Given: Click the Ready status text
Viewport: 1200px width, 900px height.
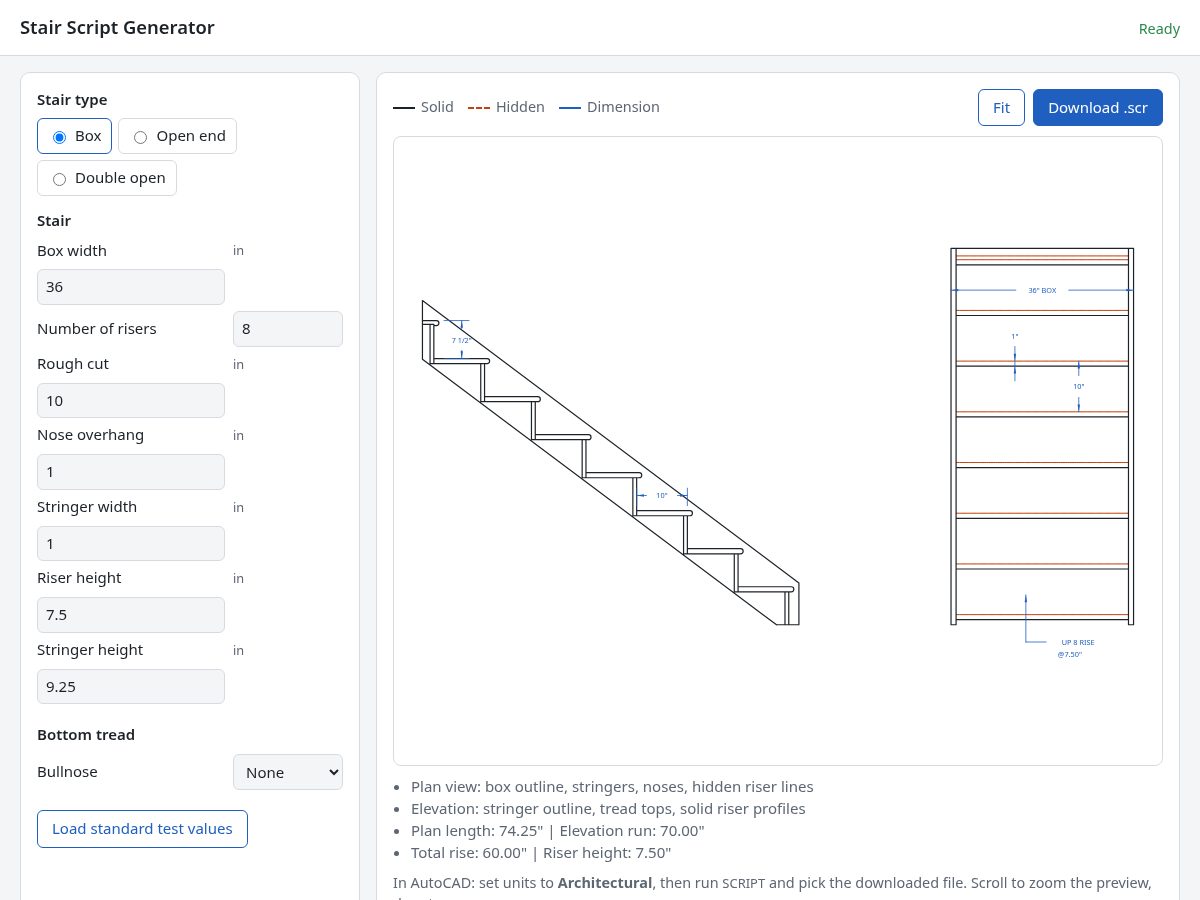Looking at the screenshot, I should coord(1159,29).
